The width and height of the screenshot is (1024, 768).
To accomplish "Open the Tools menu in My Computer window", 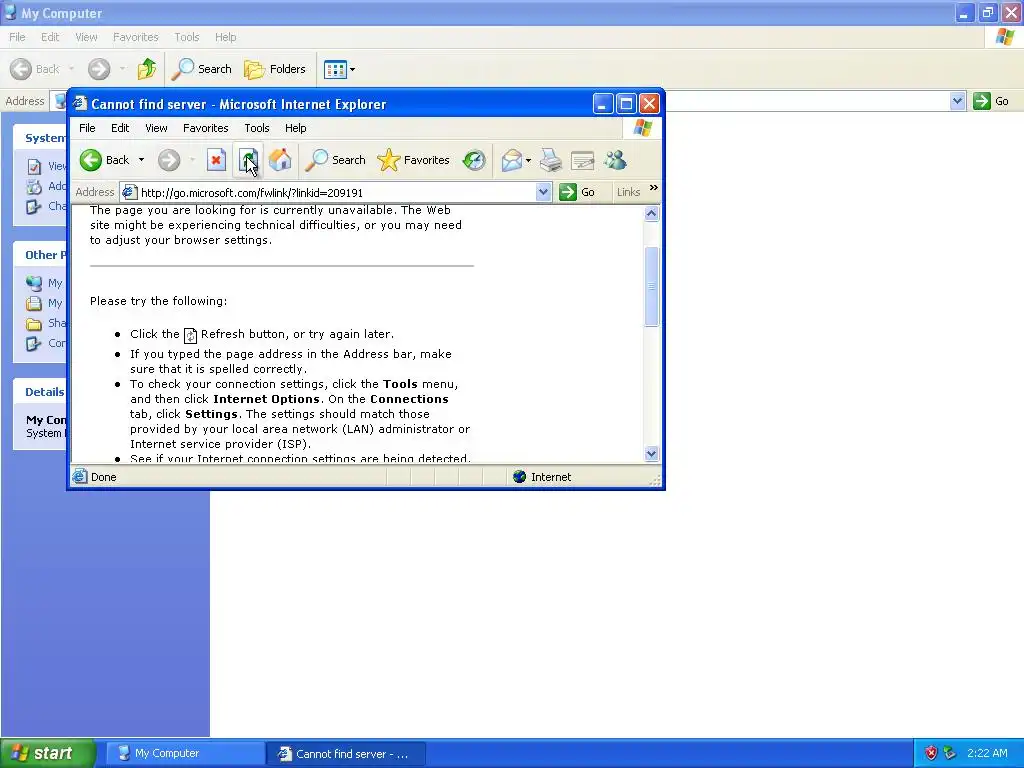I will (x=187, y=37).
